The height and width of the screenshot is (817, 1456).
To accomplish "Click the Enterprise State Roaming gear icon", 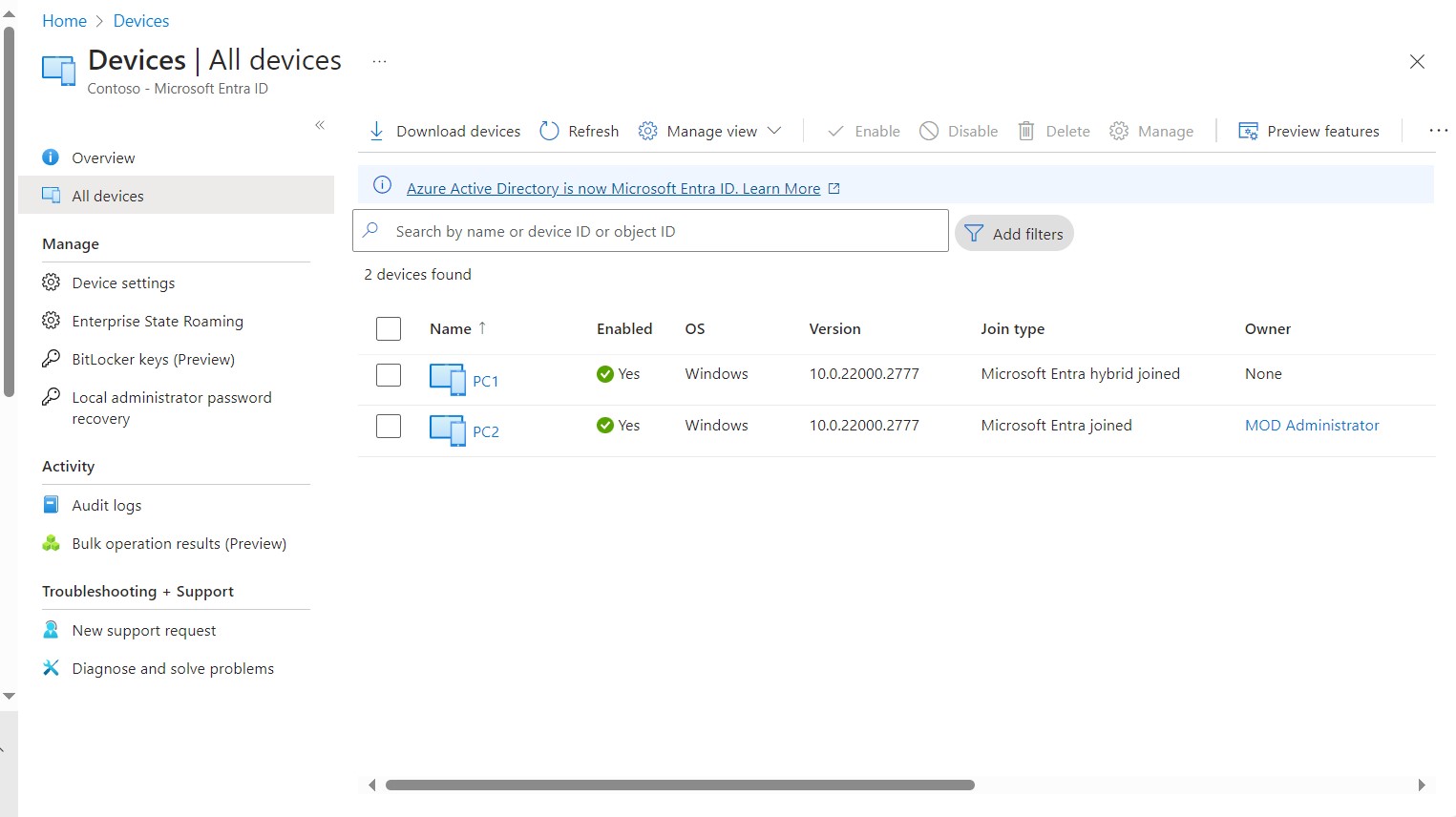I will pos(51,321).
